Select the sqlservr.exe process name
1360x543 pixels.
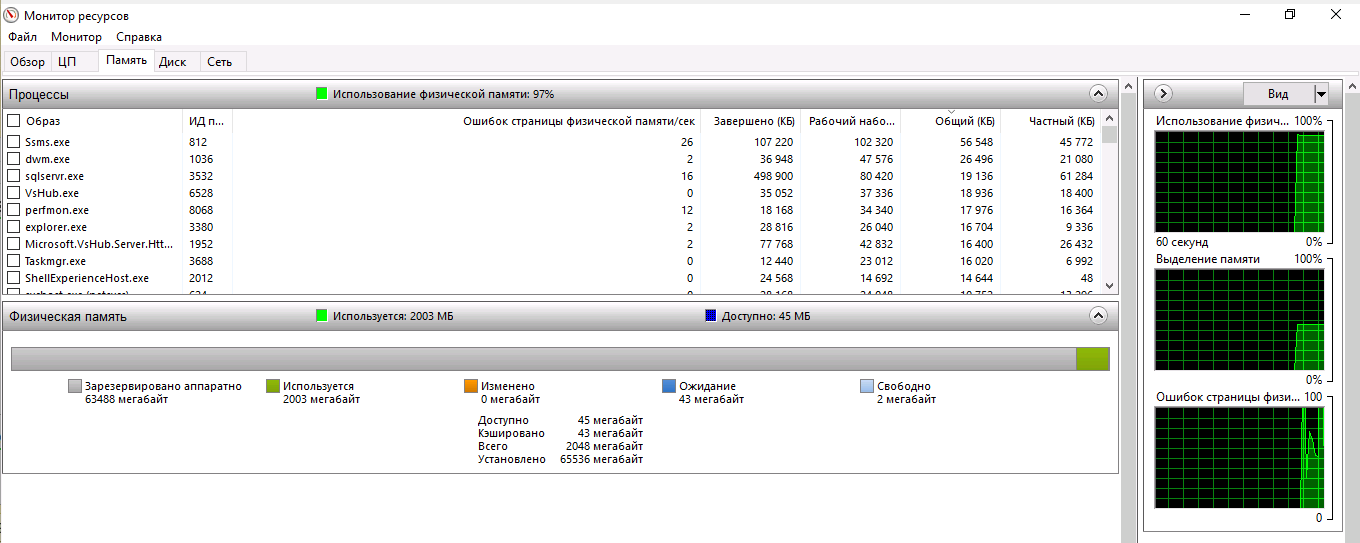[54, 176]
